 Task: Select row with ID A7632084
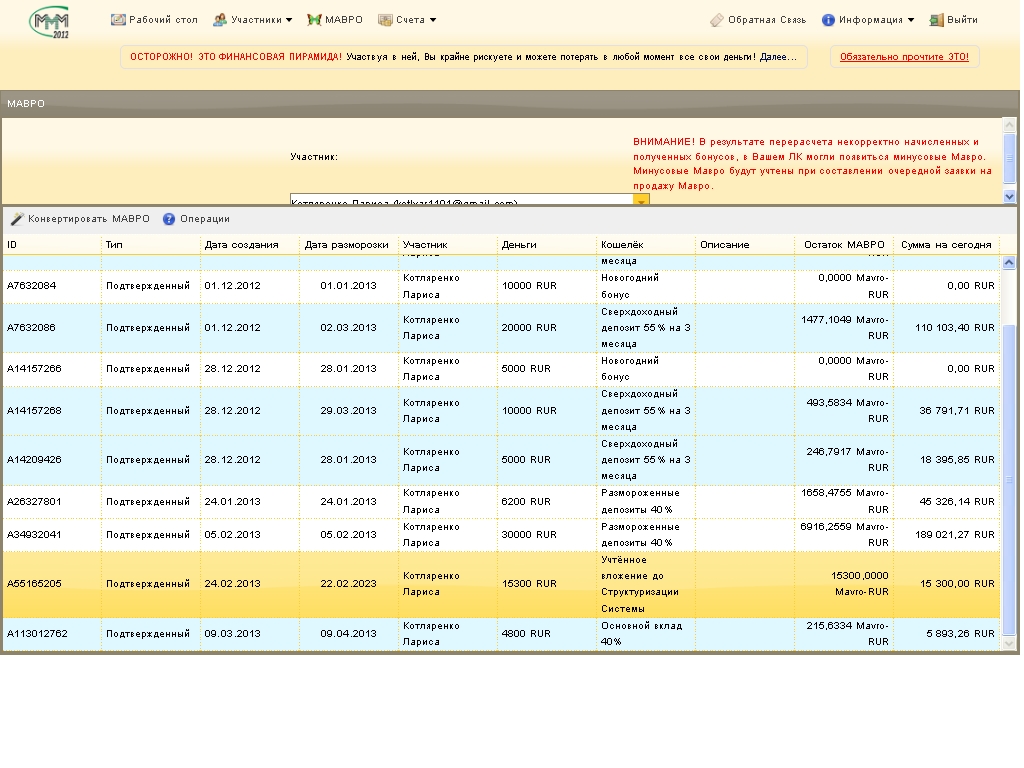point(501,286)
